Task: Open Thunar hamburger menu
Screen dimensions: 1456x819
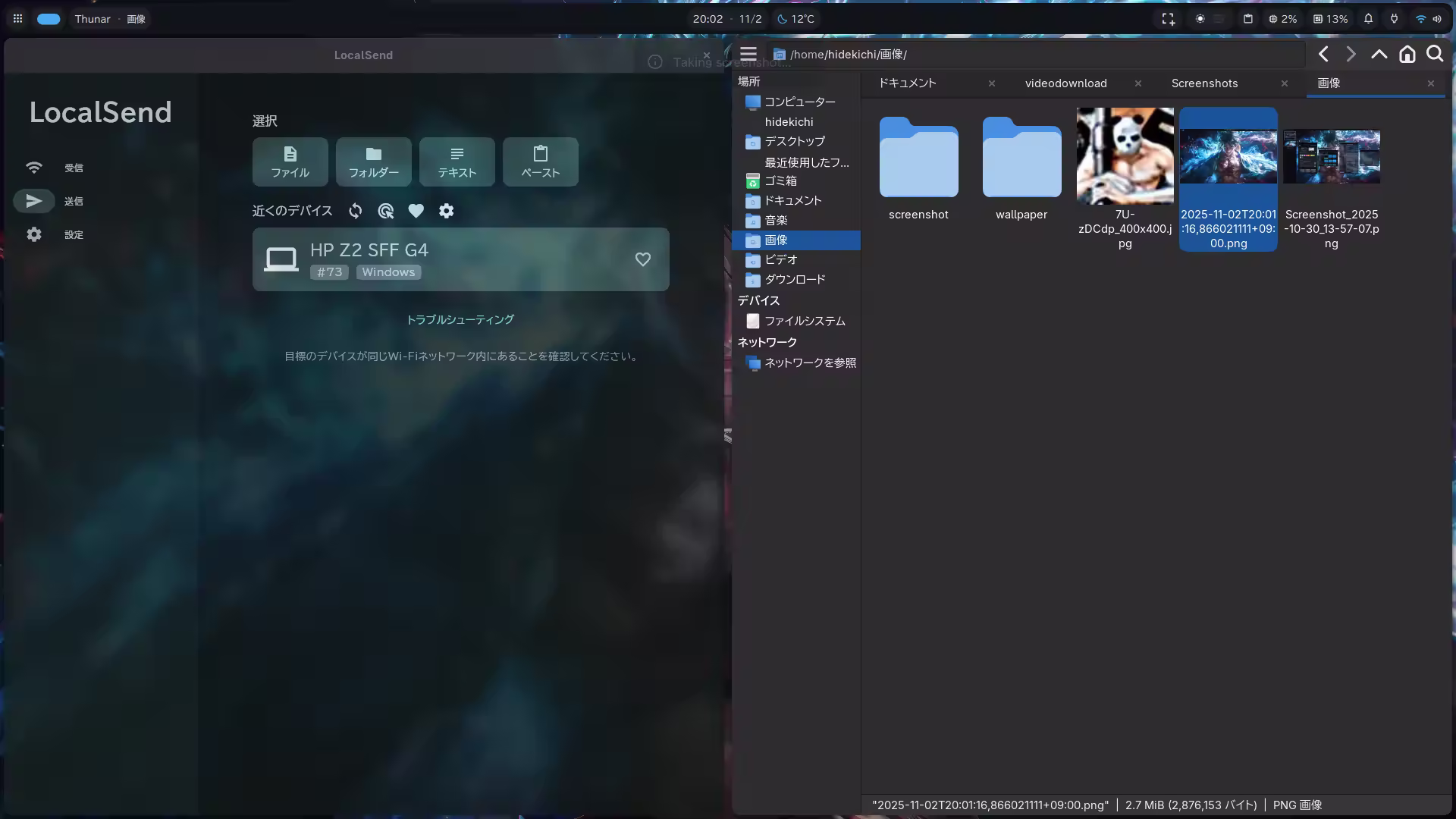Action: [748, 54]
